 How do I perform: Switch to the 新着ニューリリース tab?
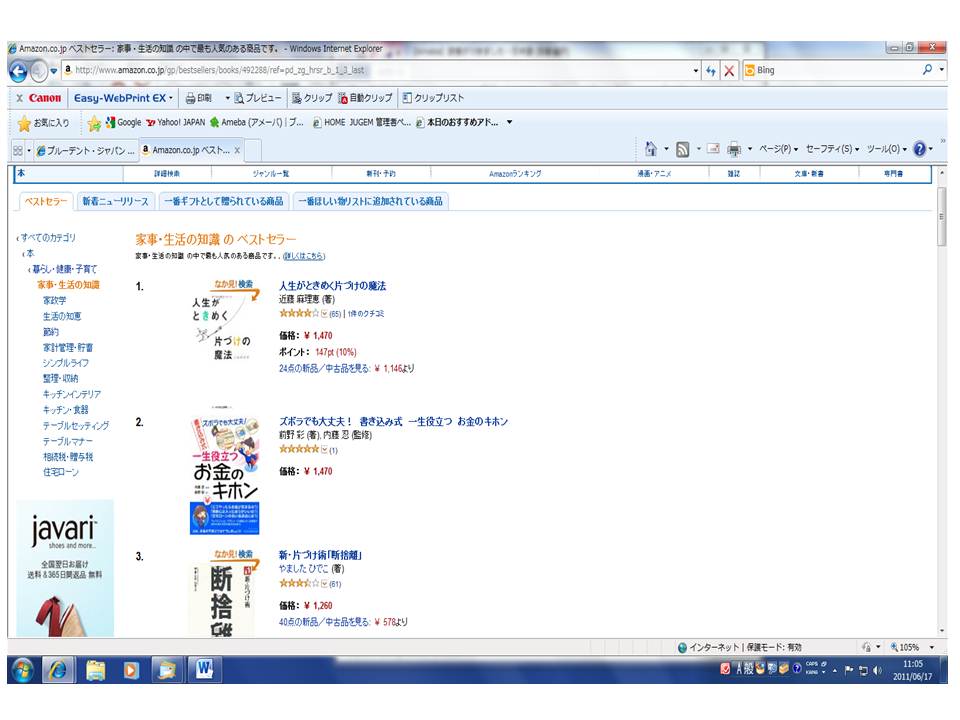115,201
